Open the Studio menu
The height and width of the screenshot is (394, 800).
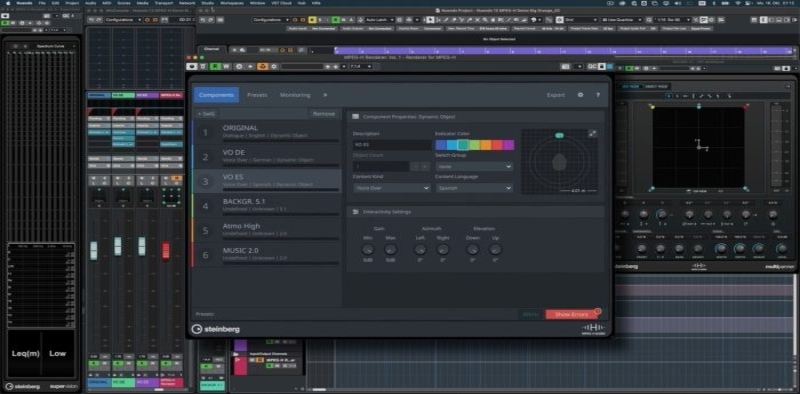tap(208, 3)
